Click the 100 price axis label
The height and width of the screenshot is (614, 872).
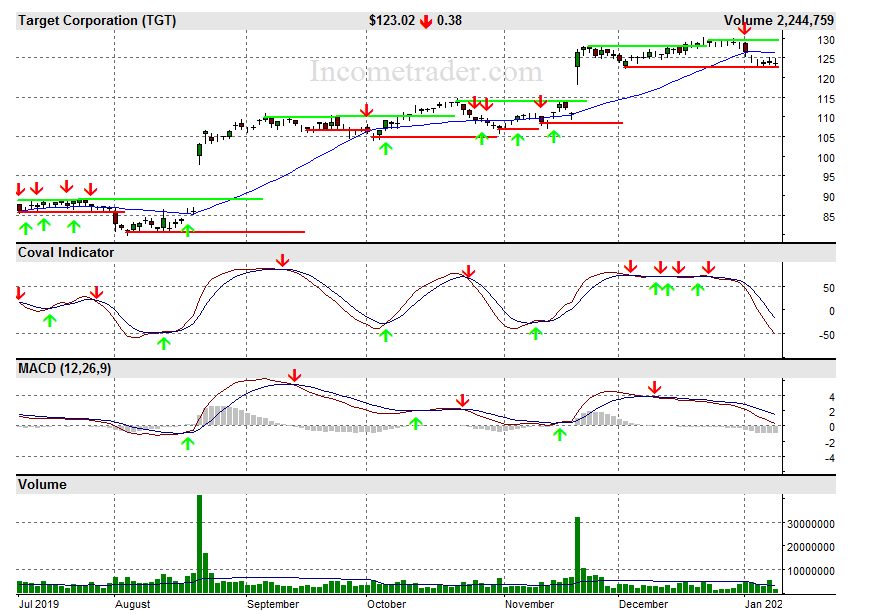[826, 158]
